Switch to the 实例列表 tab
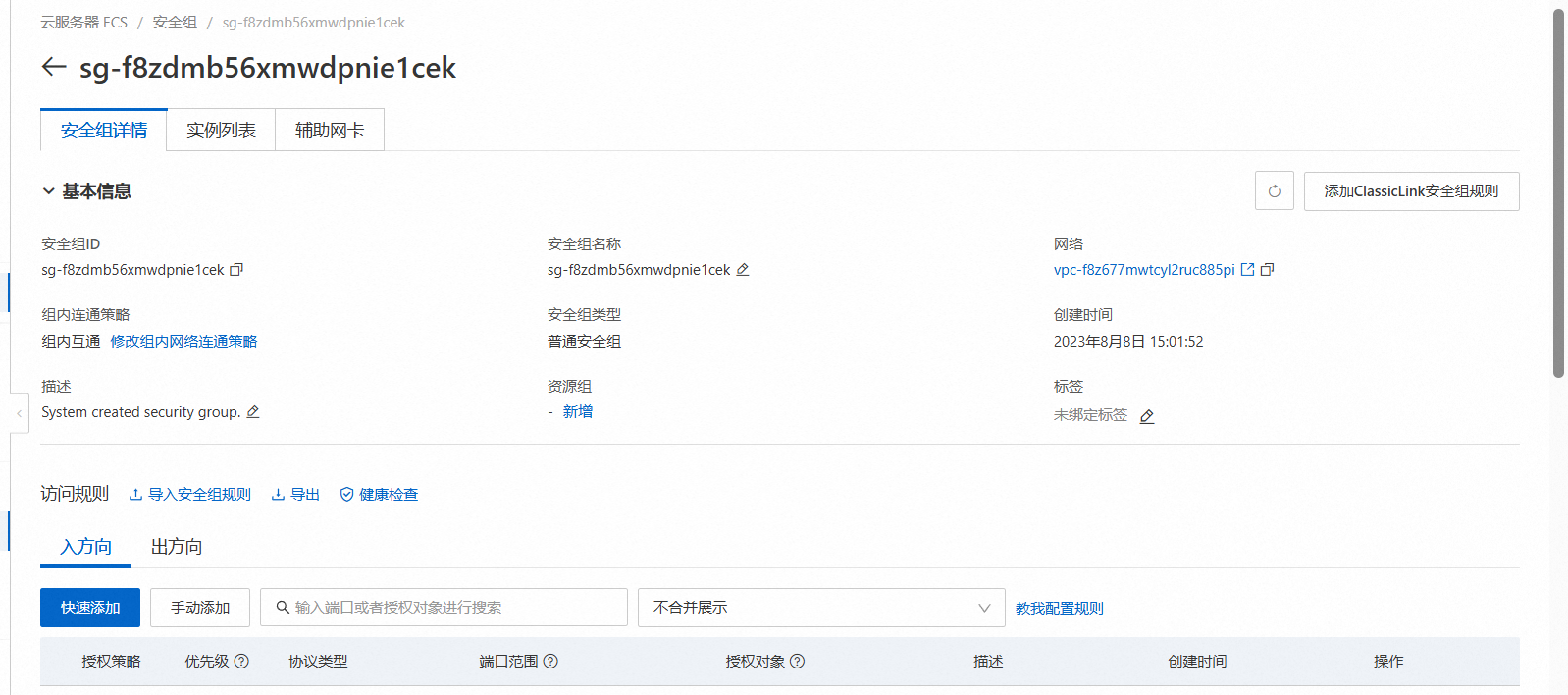Viewport: 1568px width, 695px height. pyautogui.click(x=221, y=131)
